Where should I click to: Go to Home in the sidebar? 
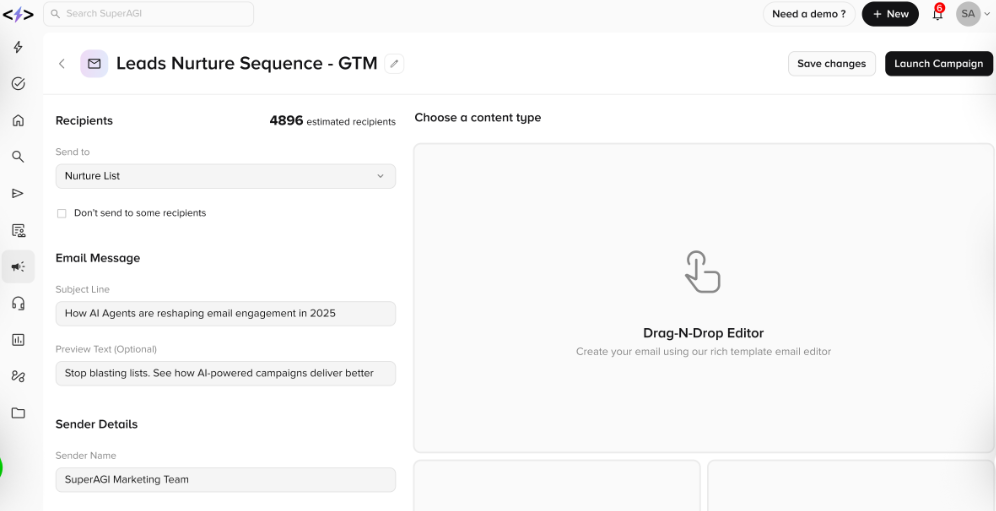(18, 120)
